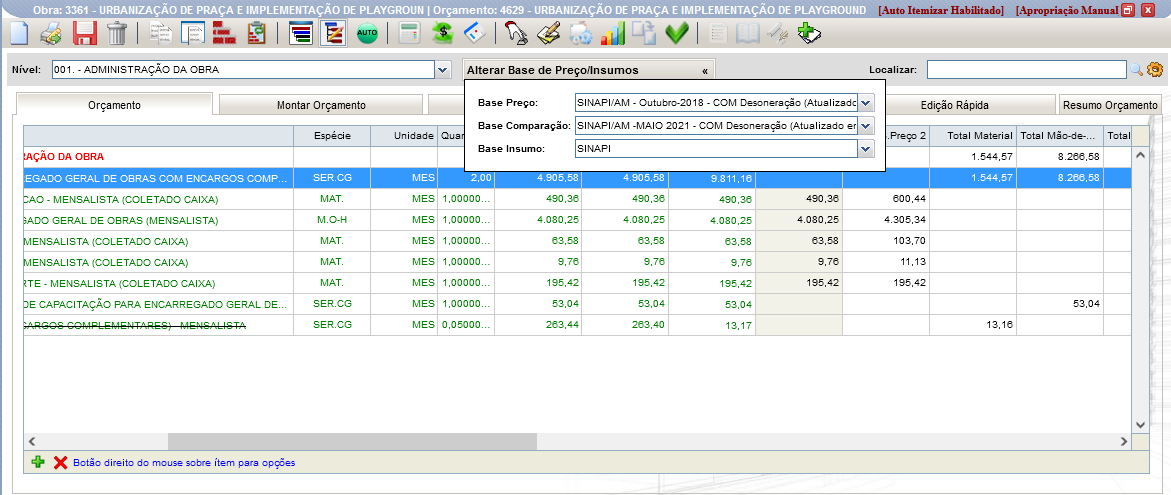Viewport: 1171px width, 495px height.
Task: Click the strikethrough CARGOS COMPLEMENTARES row
Action: [x=578, y=325]
